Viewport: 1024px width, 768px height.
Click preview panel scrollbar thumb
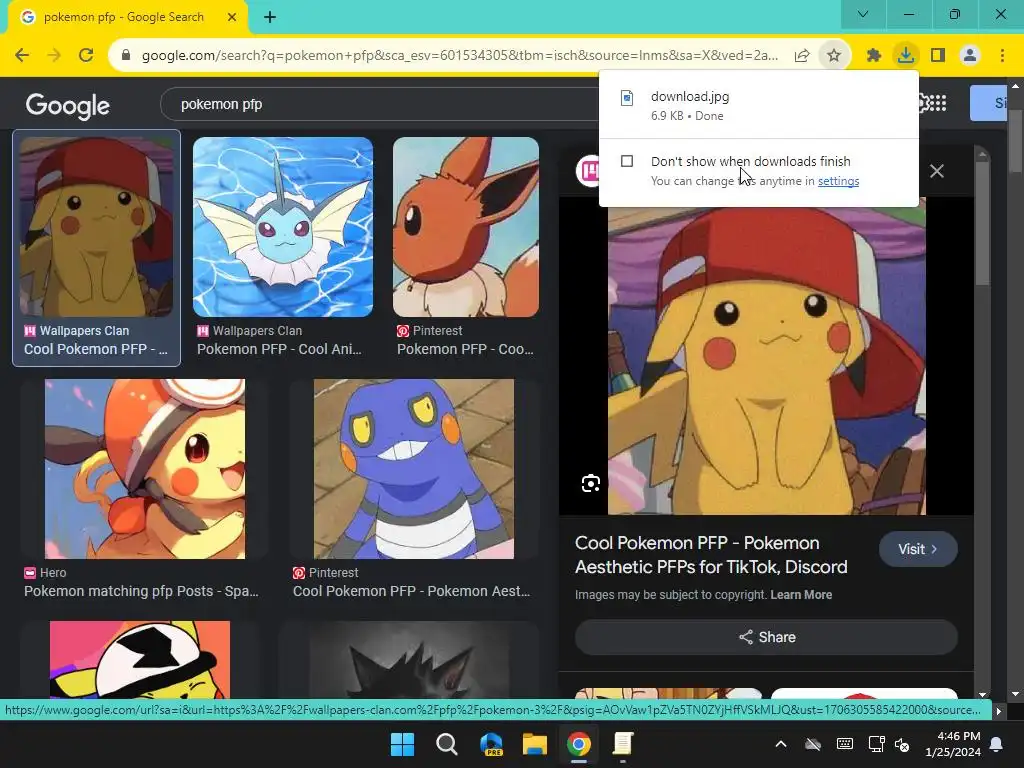pos(982,222)
